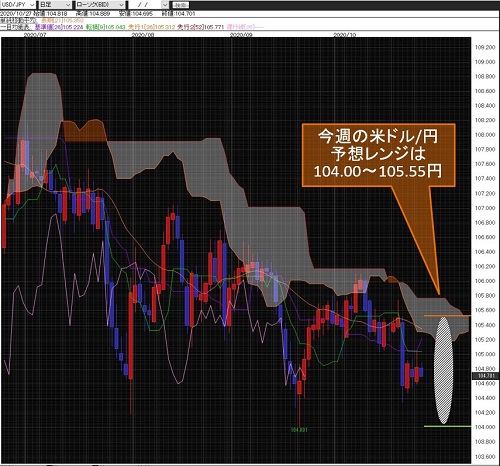Click the current price marker 104.701
The height and width of the screenshot is (466, 500).
tap(485, 376)
